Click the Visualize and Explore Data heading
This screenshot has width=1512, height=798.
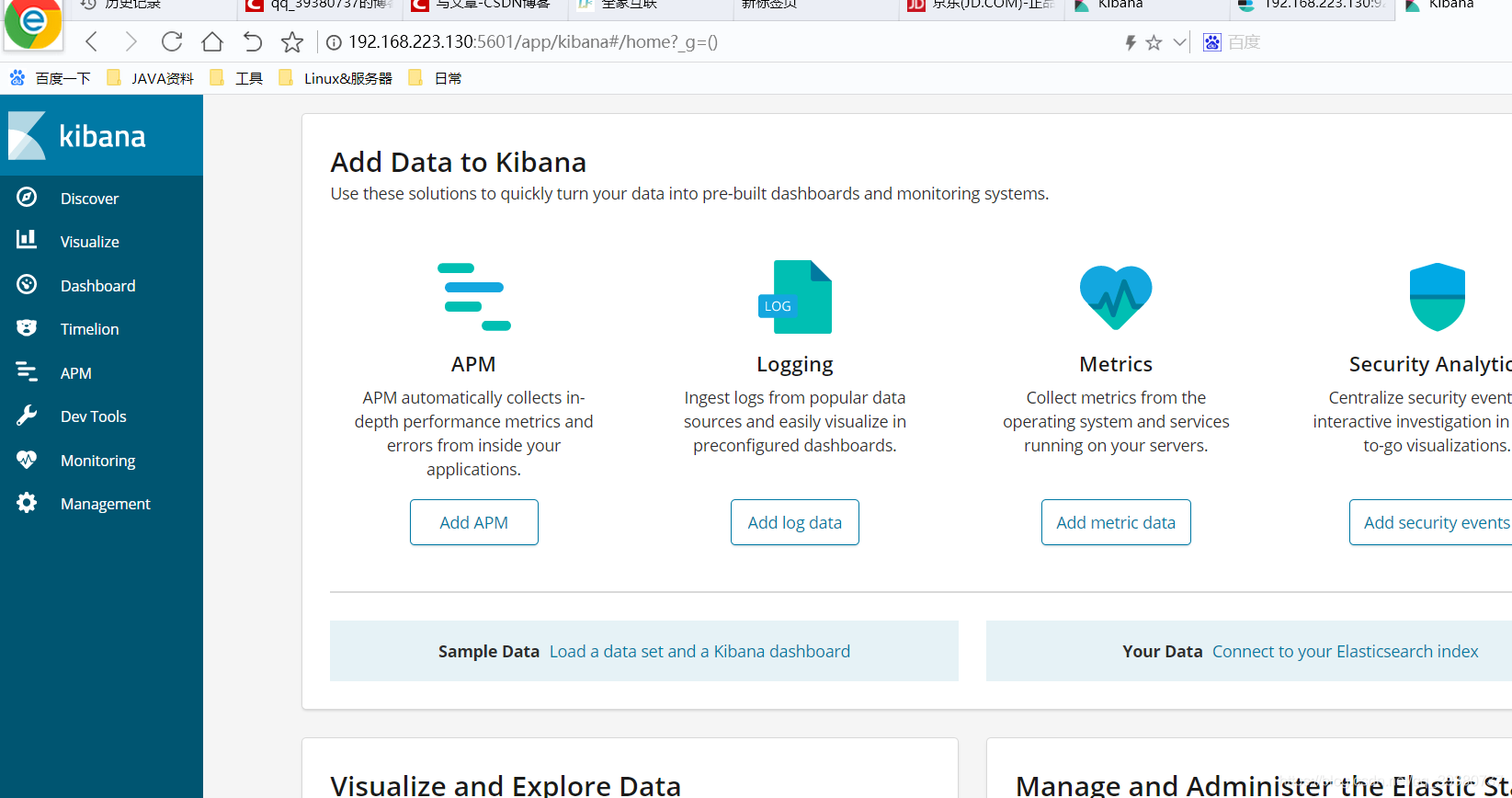coord(506,786)
